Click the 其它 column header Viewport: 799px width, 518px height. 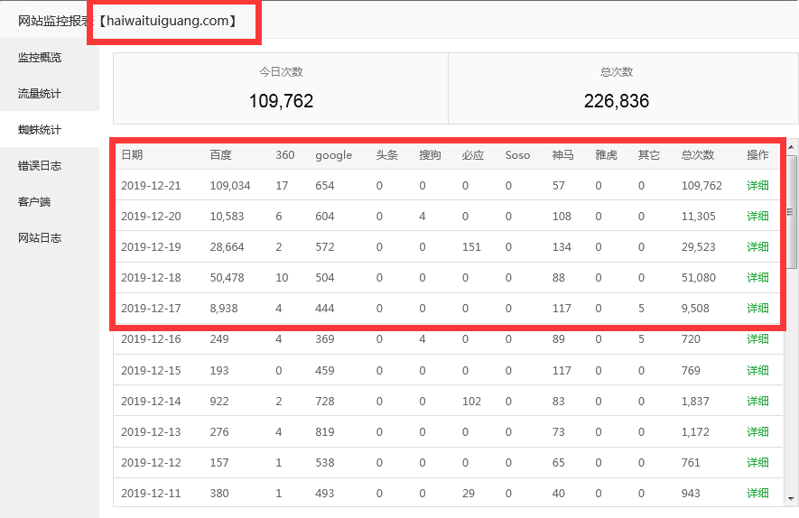[649, 155]
